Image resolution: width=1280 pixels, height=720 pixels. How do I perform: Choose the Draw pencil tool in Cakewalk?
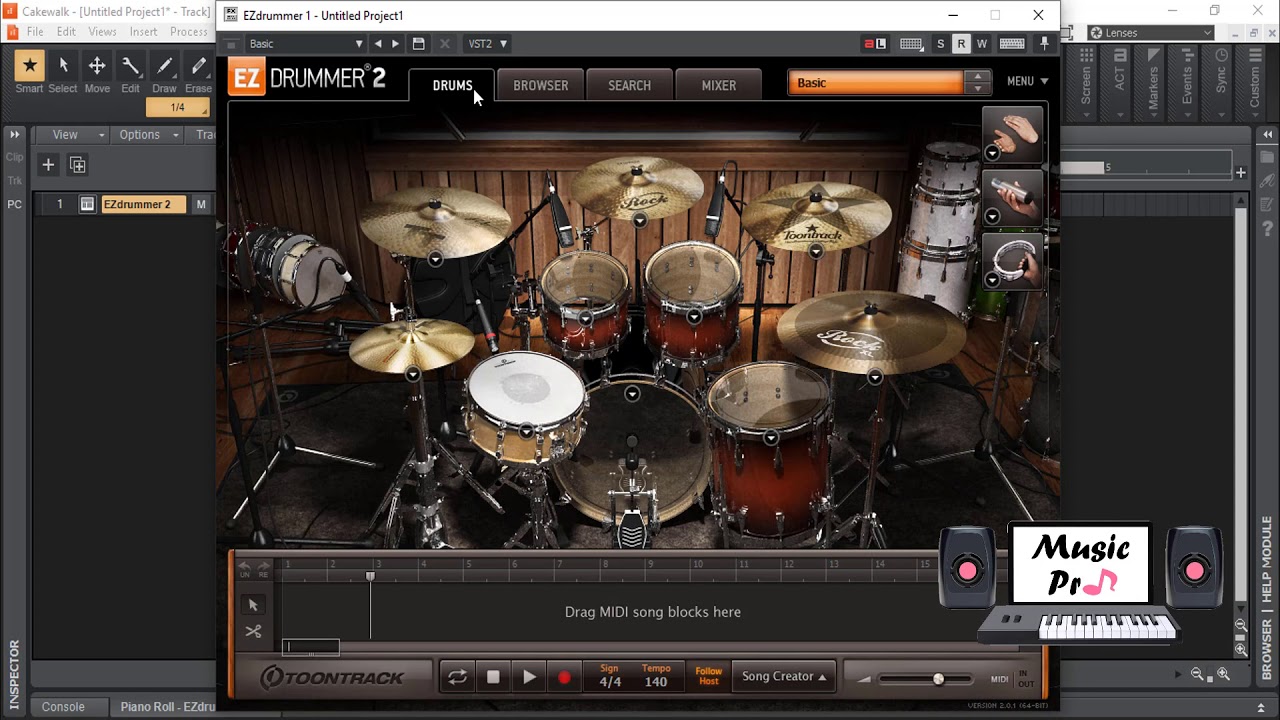tap(165, 66)
